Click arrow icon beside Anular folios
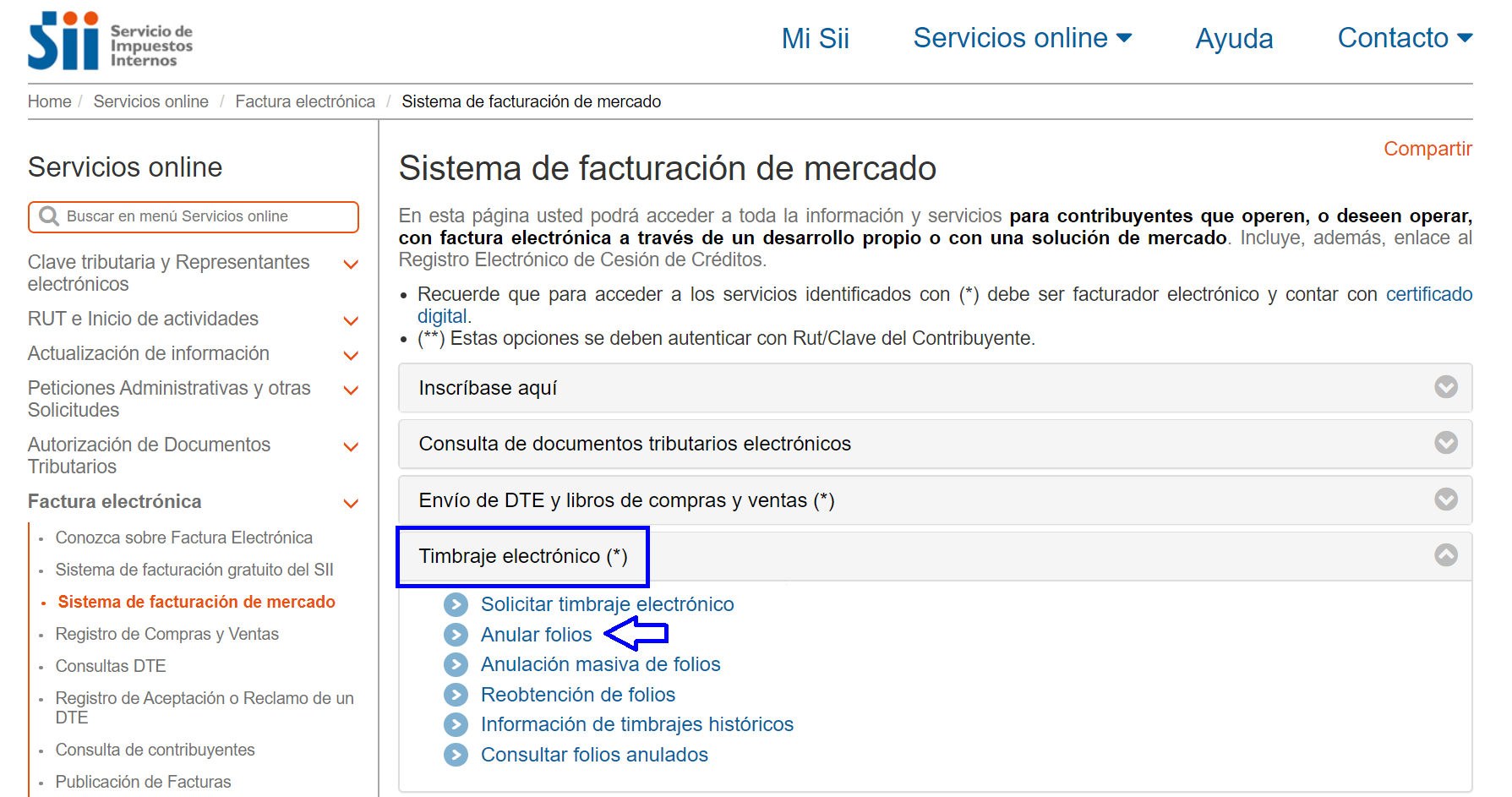 click(456, 635)
